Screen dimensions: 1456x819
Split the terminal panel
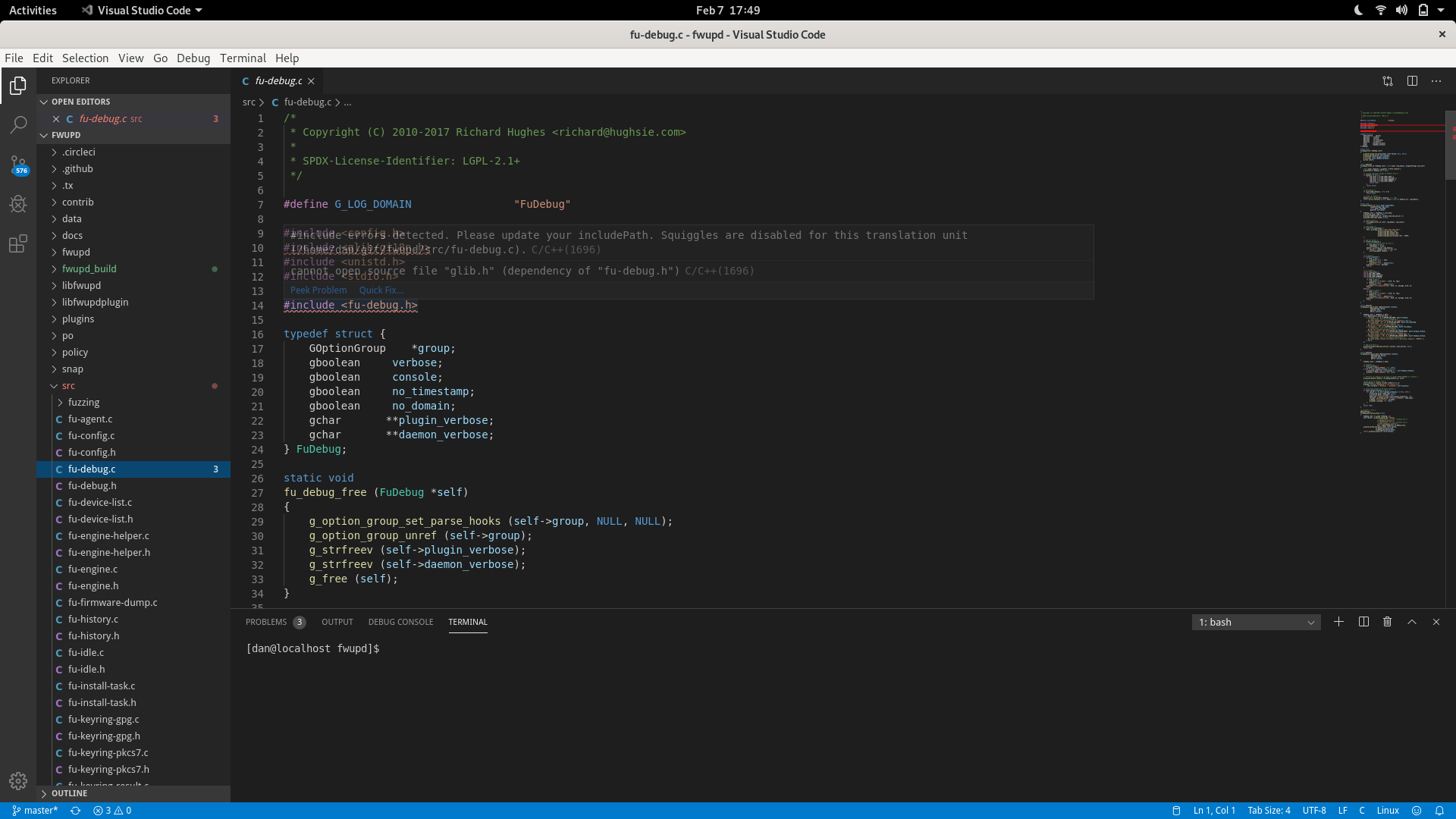pyautogui.click(x=1363, y=622)
